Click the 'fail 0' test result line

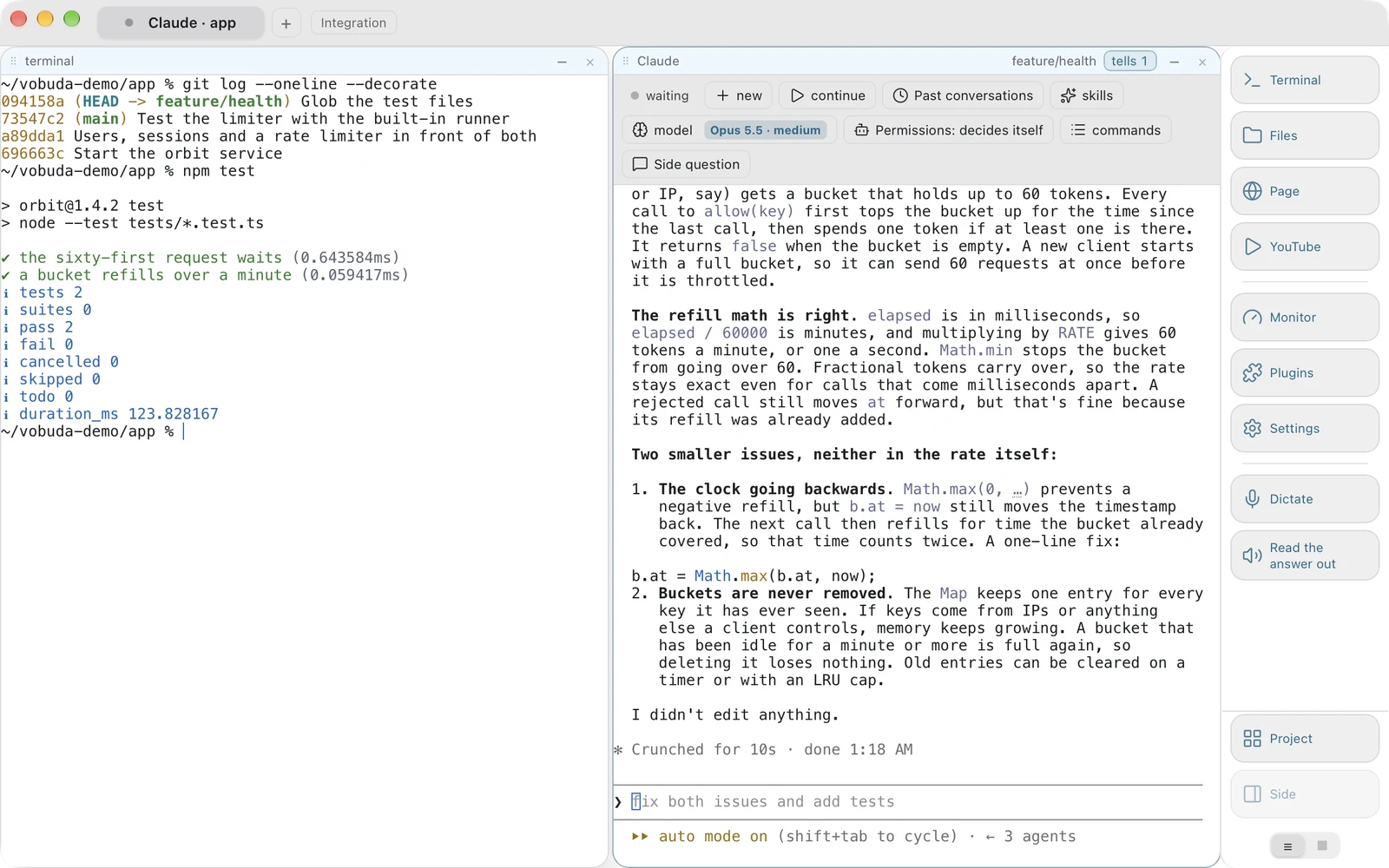click(x=38, y=345)
